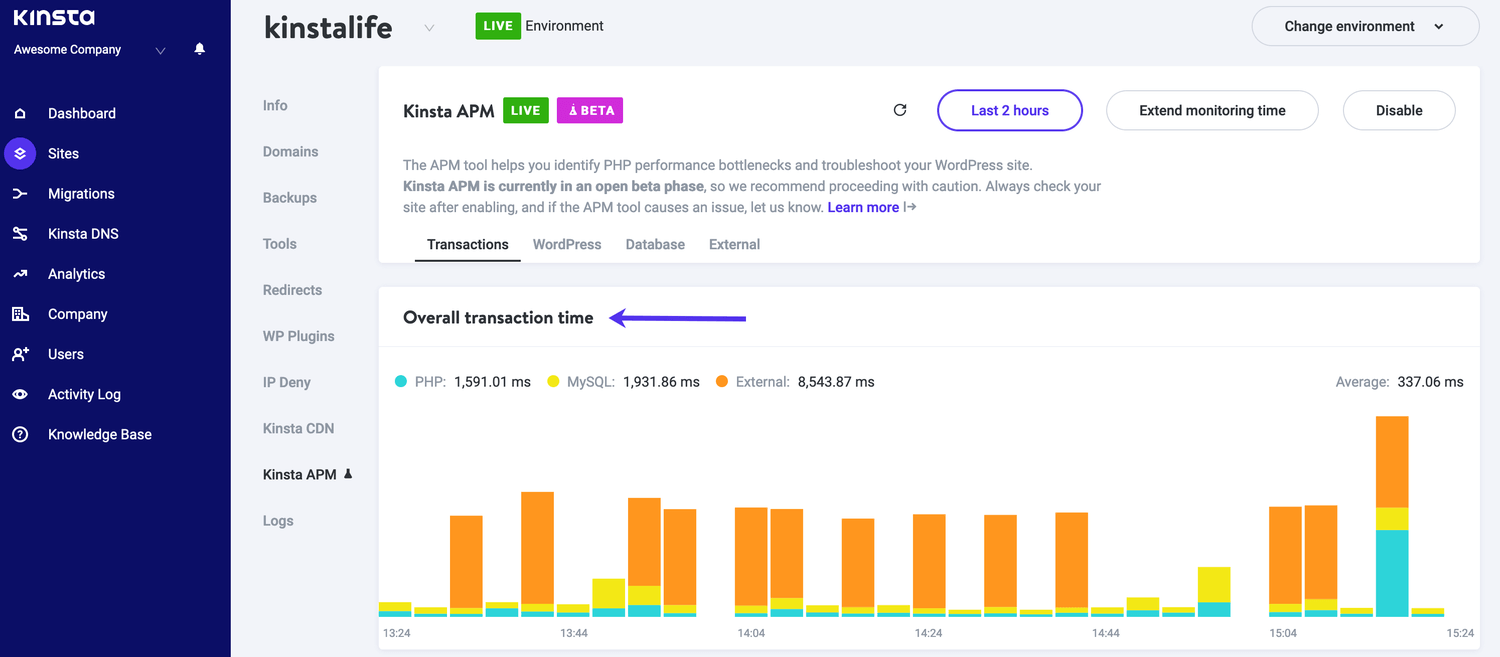Open Analytics in the sidebar
This screenshot has height=657, width=1500.
click(76, 274)
